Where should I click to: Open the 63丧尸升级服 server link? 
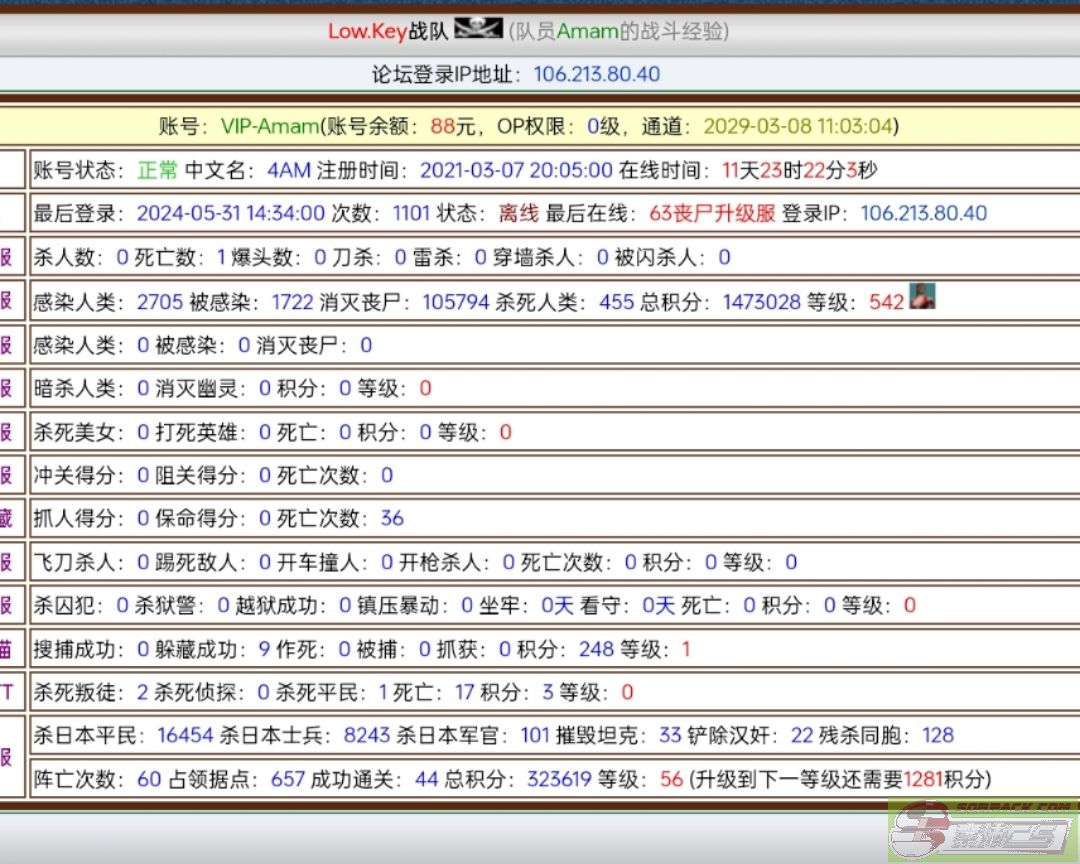point(712,213)
